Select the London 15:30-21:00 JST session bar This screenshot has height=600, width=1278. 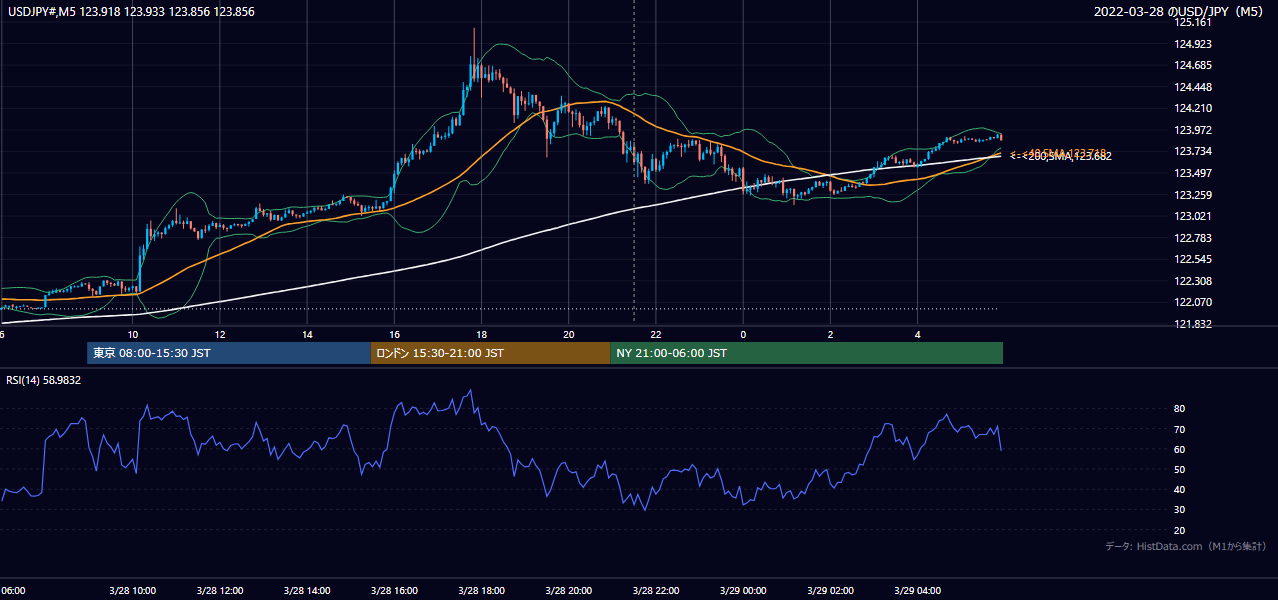(x=490, y=353)
